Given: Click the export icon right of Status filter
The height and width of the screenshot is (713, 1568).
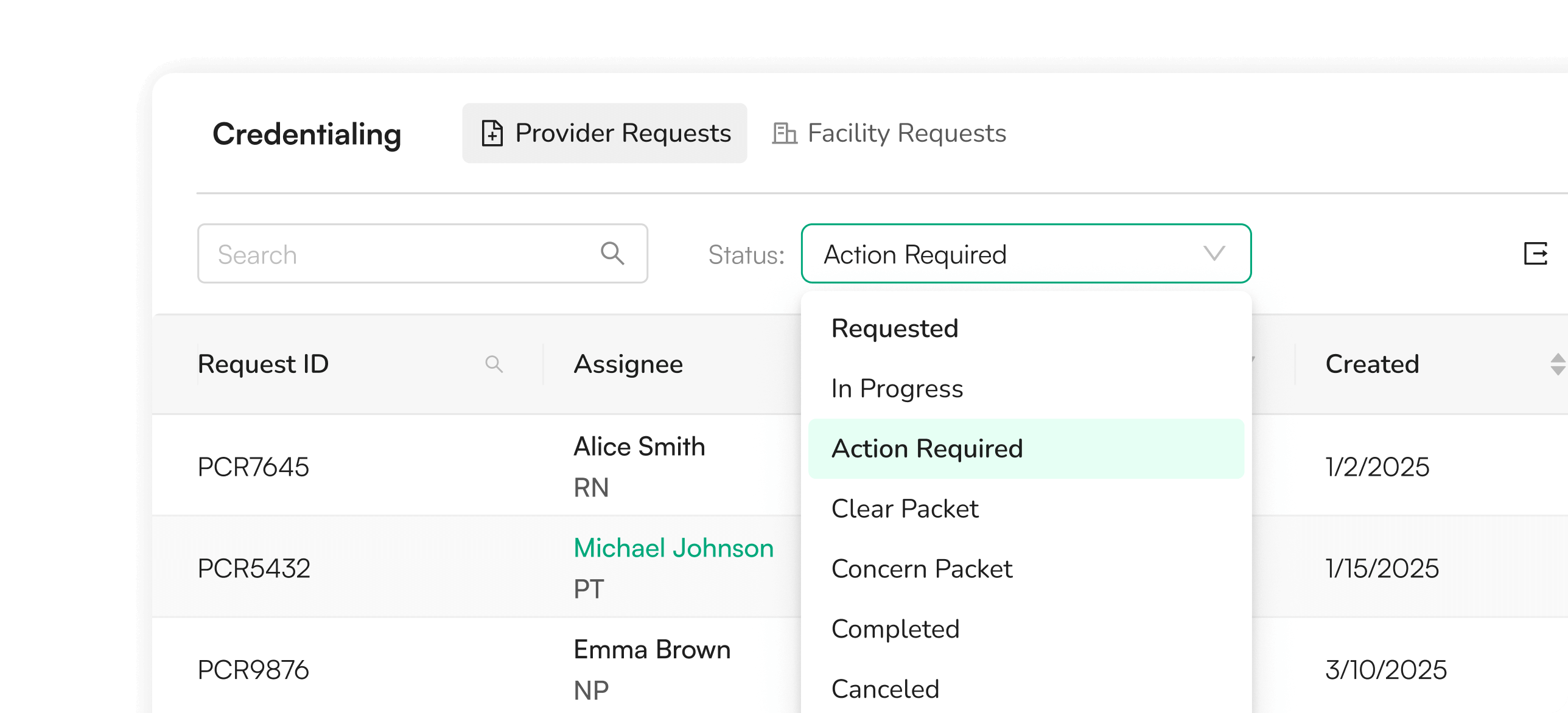Looking at the screenshot, I should 1535,254.
